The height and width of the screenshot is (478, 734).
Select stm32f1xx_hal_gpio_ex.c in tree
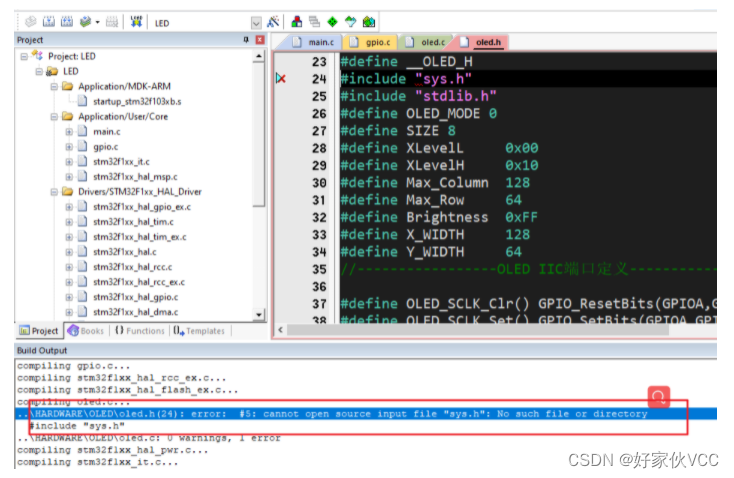tap(142, 207)
